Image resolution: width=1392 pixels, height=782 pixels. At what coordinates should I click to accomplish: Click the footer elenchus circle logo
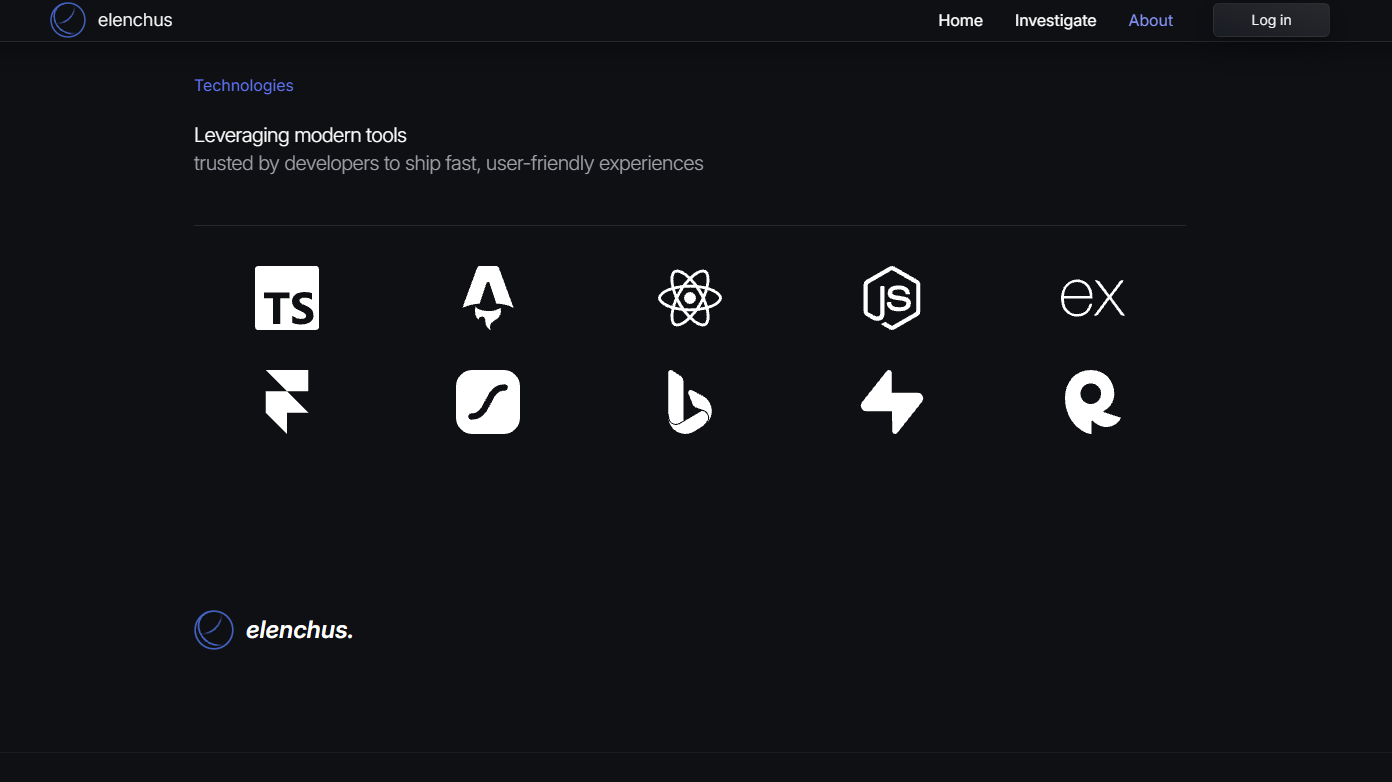click(214, 630)
